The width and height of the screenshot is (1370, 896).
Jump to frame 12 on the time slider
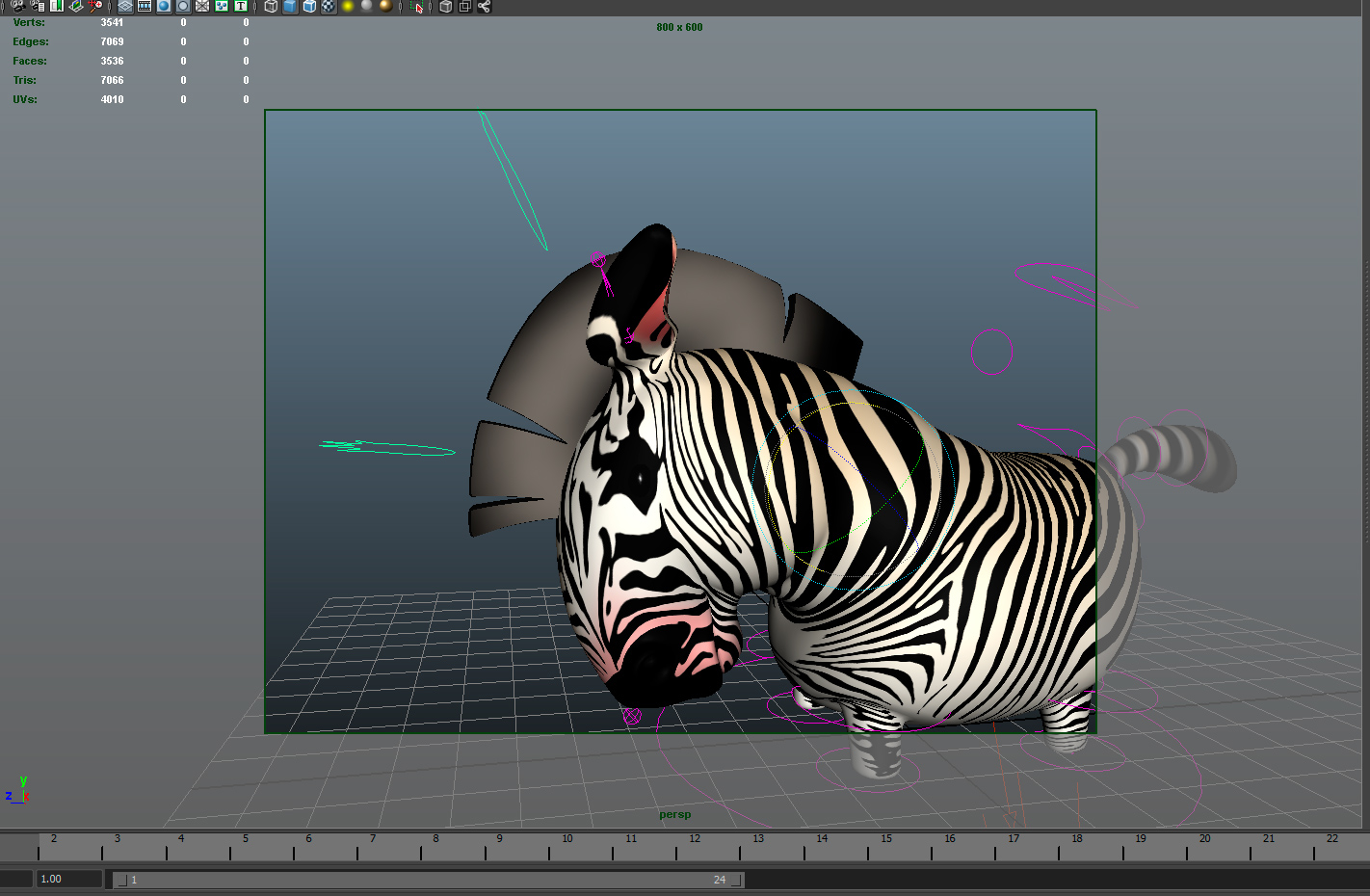click(695, 848)
